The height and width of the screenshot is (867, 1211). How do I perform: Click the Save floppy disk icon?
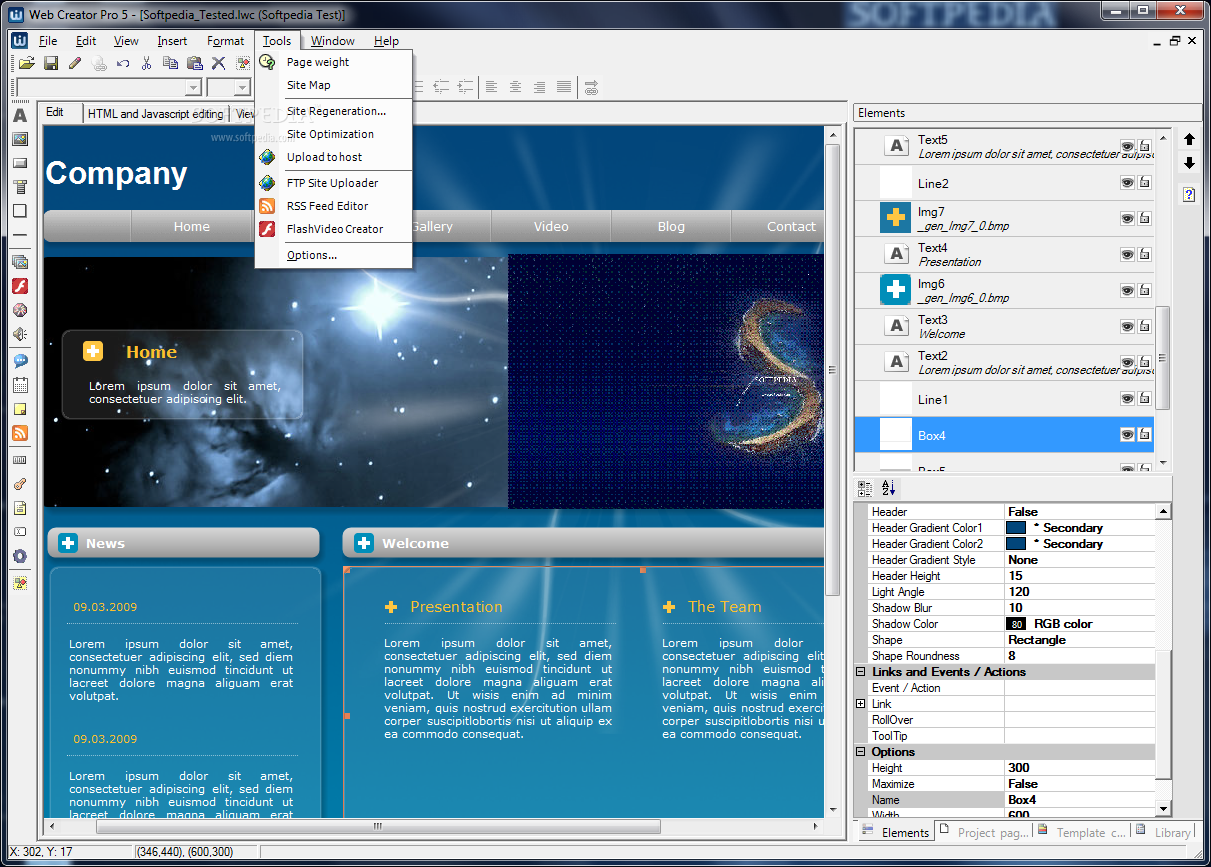pyautogui.click(x=51, y=63)
